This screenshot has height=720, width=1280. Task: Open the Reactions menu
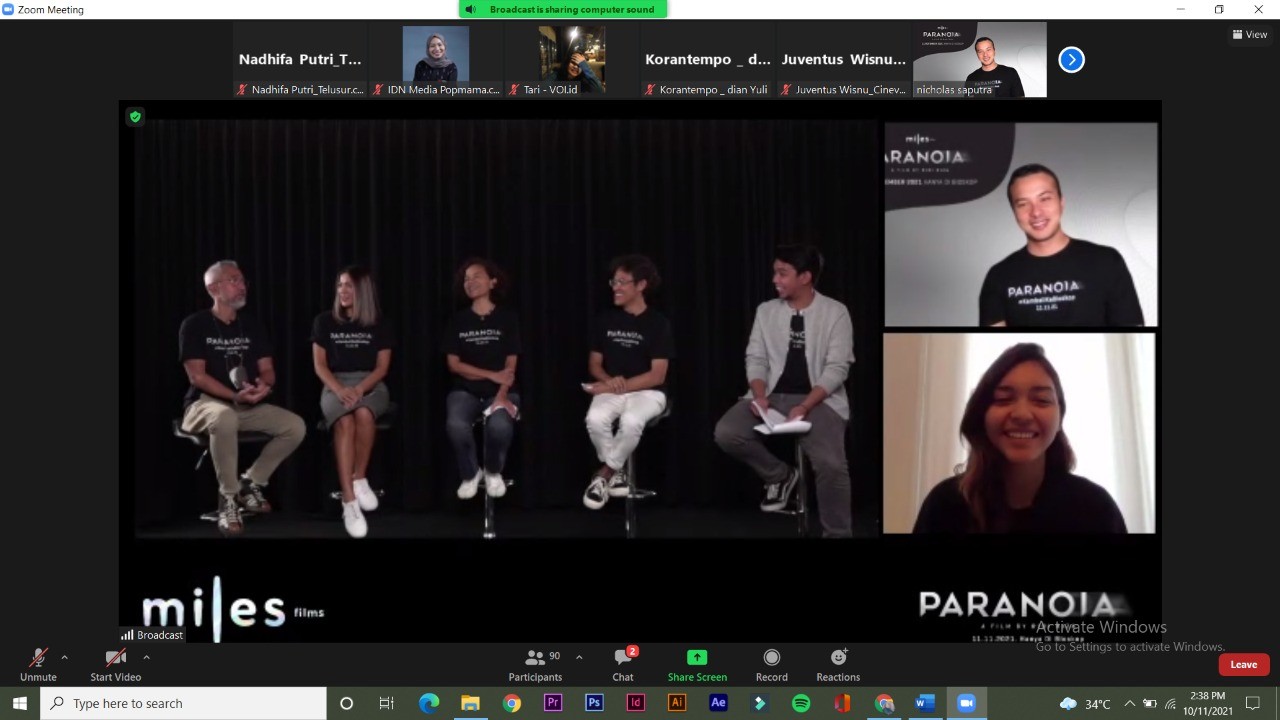pyautogui.click(x=838, y=664)
